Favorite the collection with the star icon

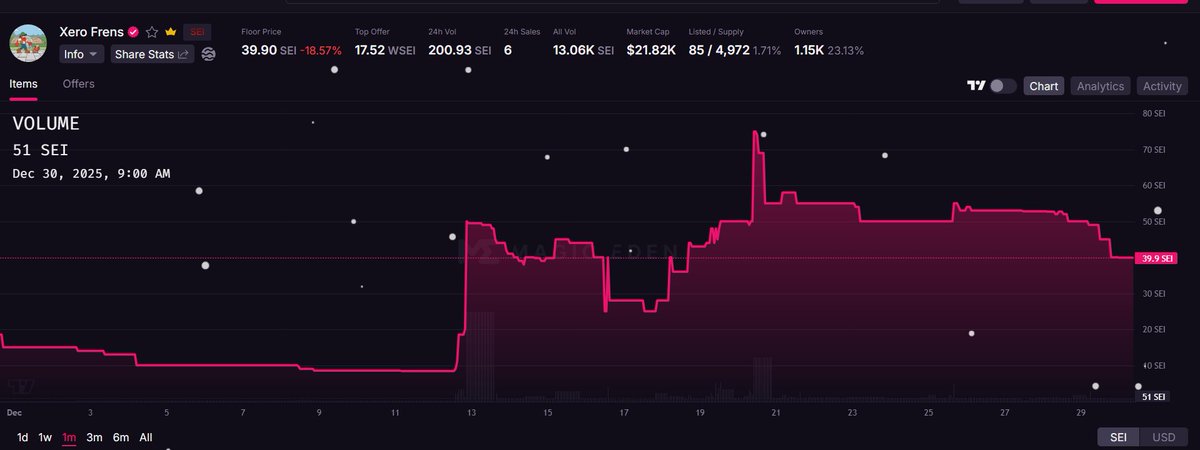[x=152, y=32]
